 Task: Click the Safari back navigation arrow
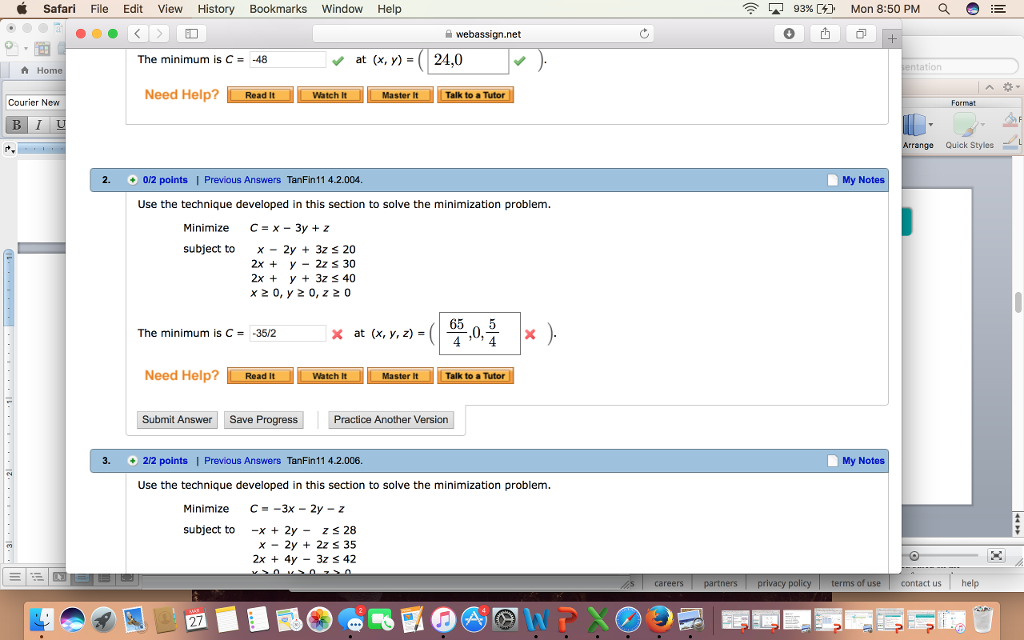(137, 32)
